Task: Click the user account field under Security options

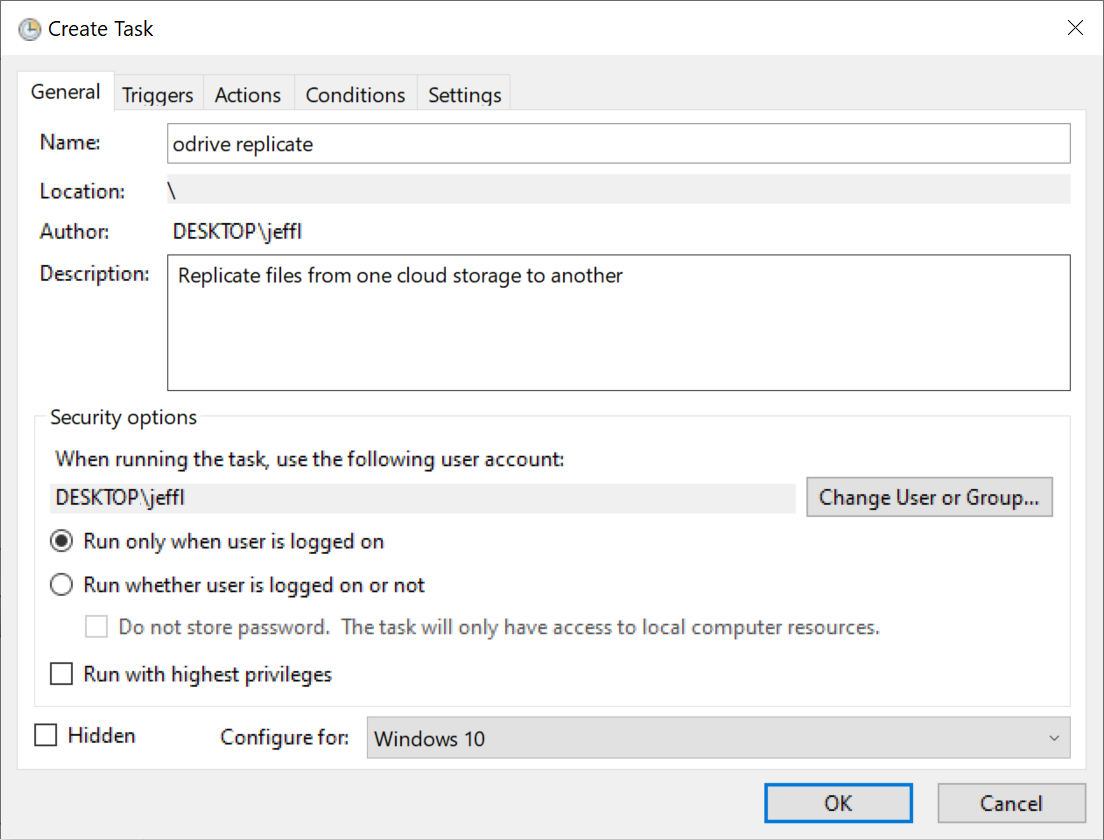Action: (424, 498)
